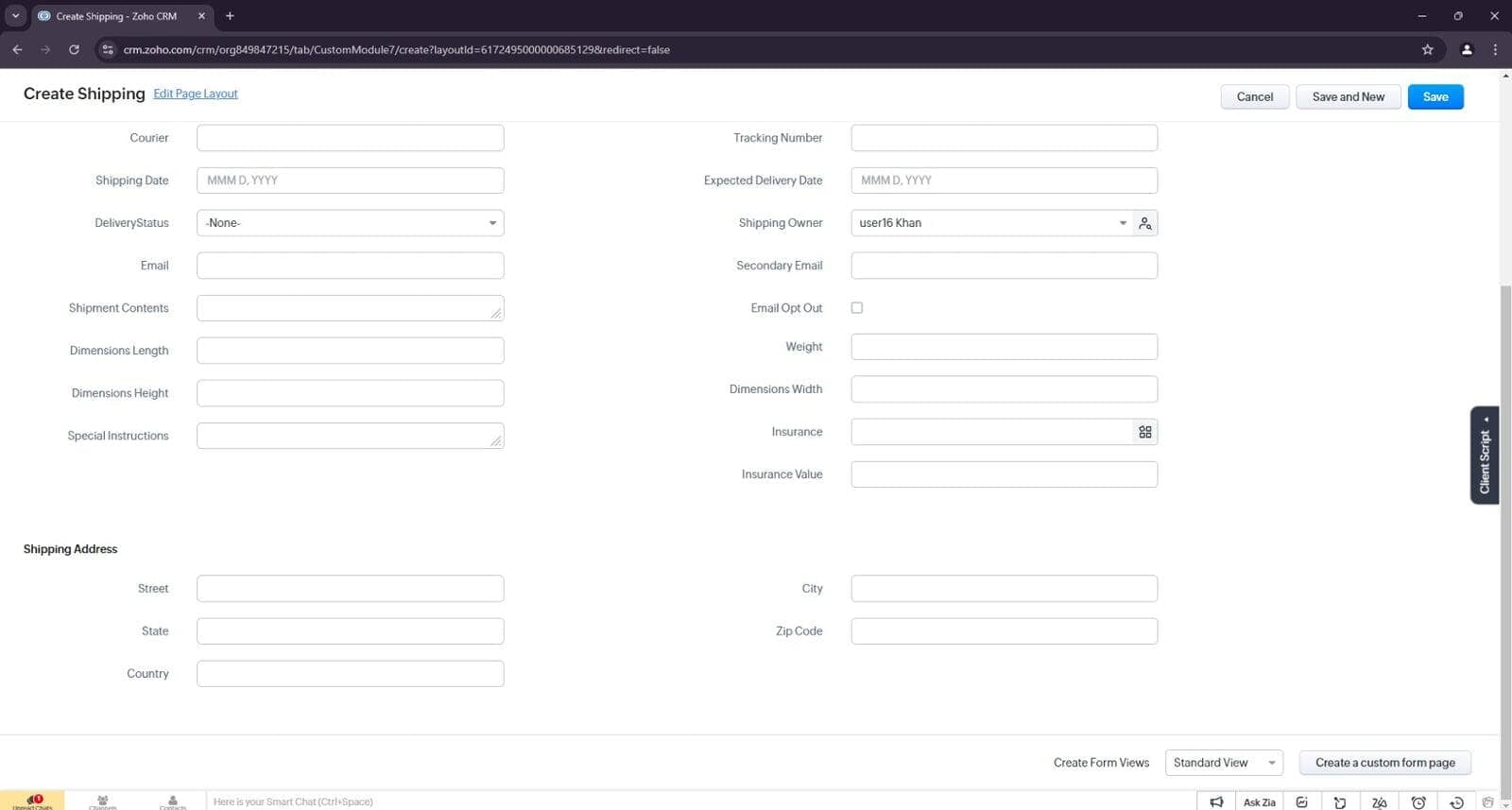This screenshot has width=1512, height=810.
Task: Click the announcements megaphone icon
Action: (1216, 802)
